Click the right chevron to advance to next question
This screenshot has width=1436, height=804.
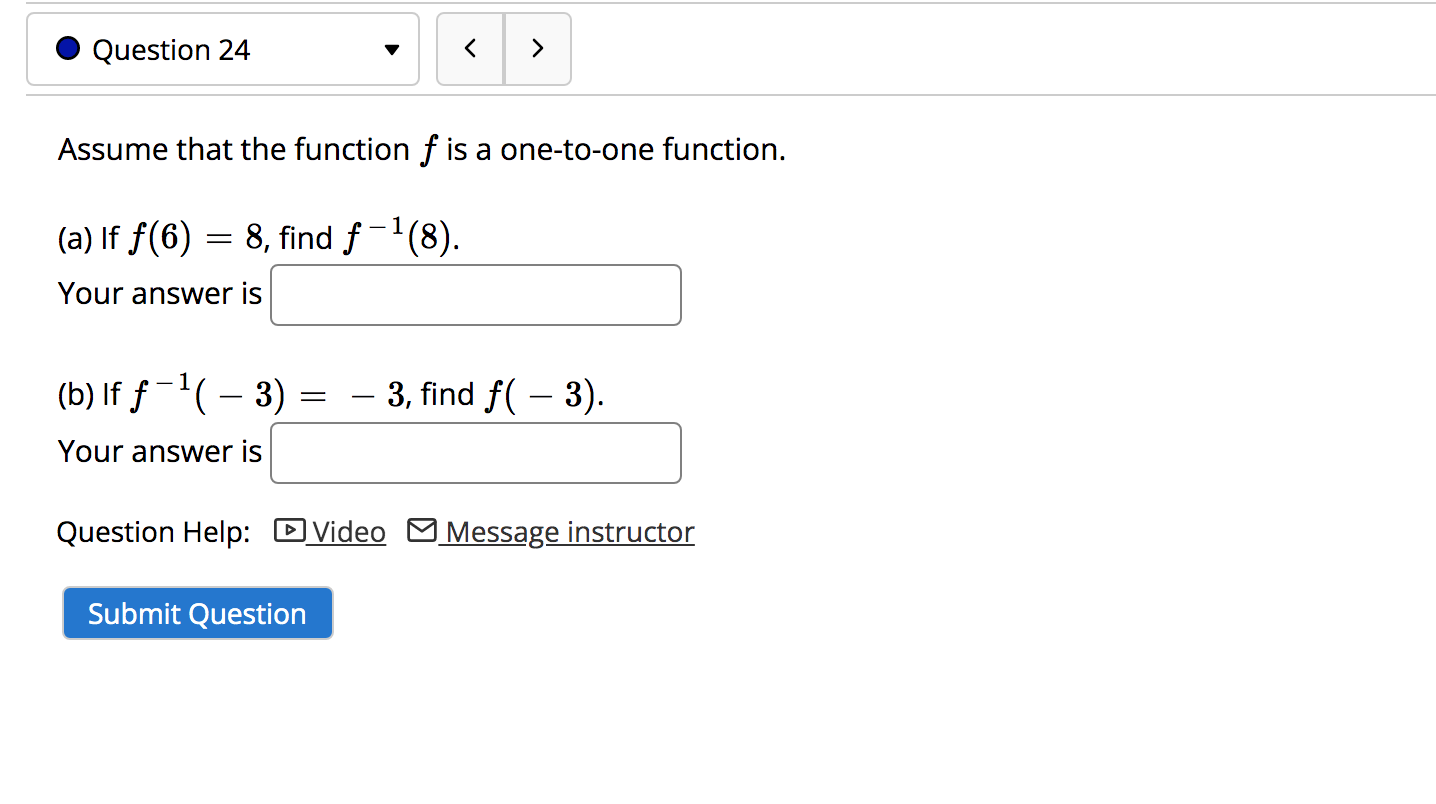(x=537, y=48)
